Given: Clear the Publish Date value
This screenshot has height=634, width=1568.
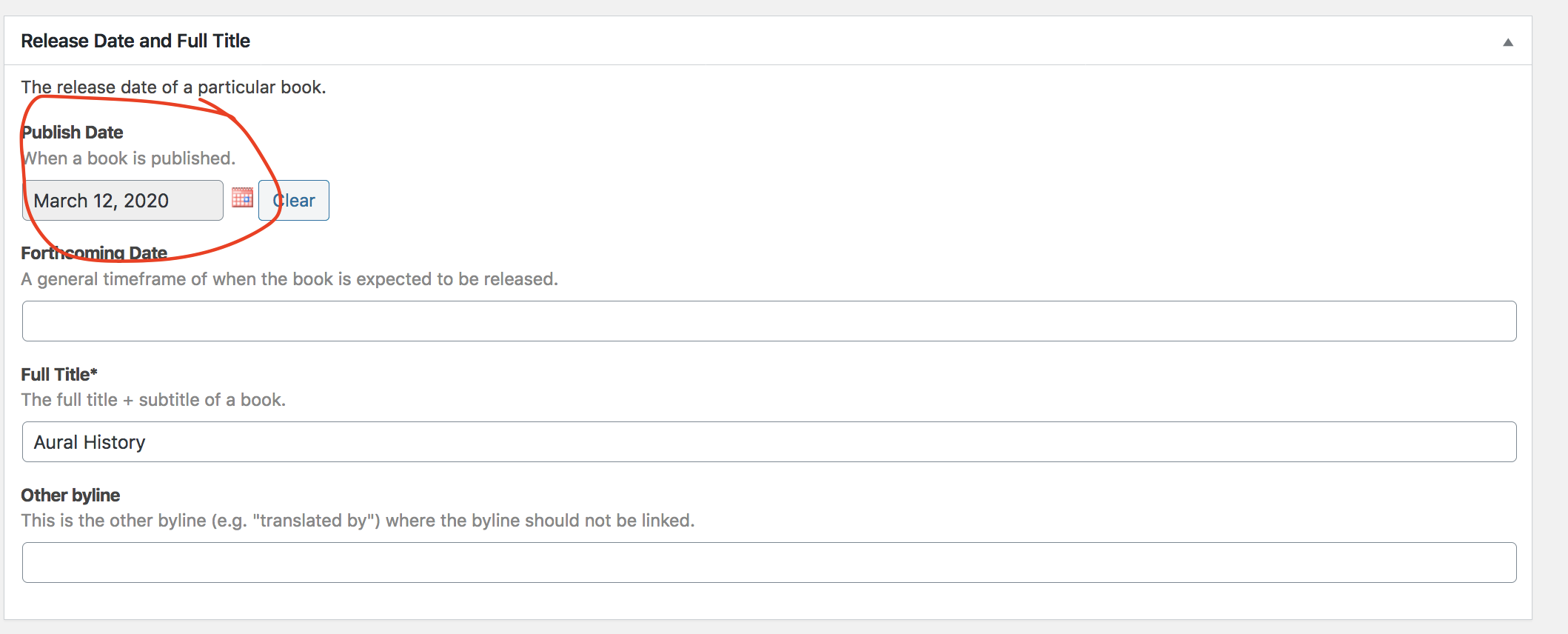Looking at the screenshot, I should click(294, 201).
